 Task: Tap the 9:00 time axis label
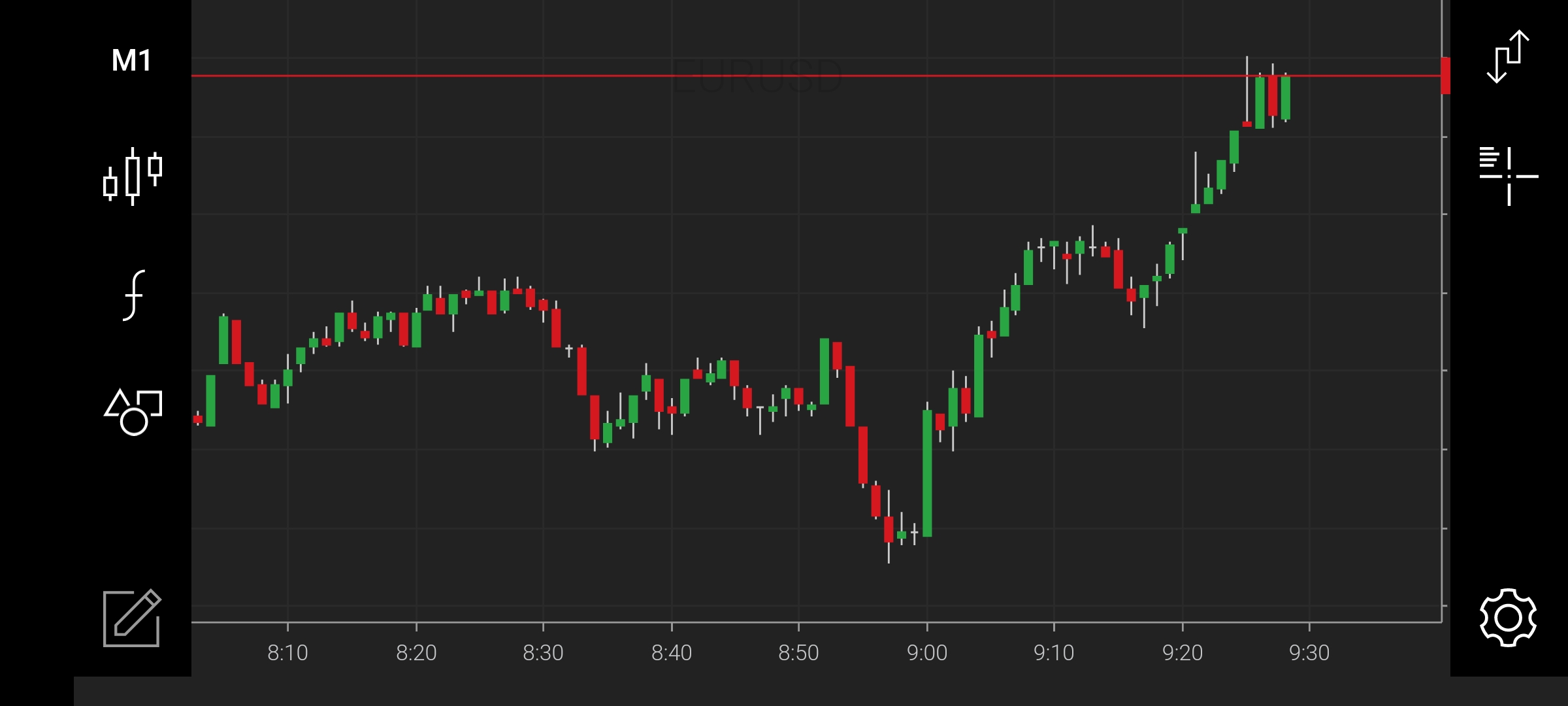pos(926,652)
